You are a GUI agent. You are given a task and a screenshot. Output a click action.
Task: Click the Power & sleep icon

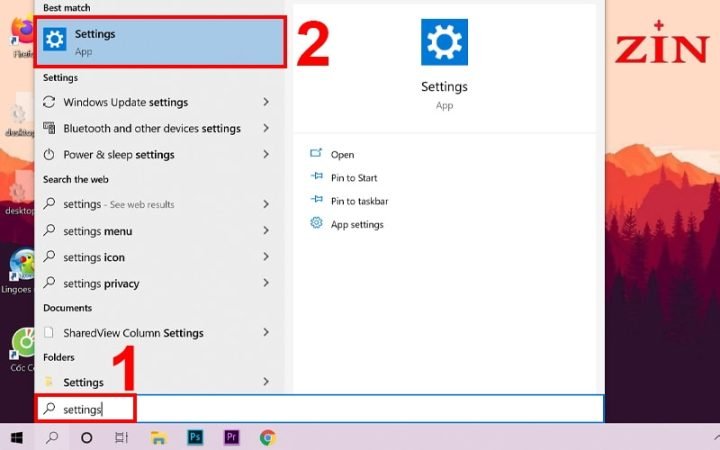pyautogui.click(x=49, y=154)
